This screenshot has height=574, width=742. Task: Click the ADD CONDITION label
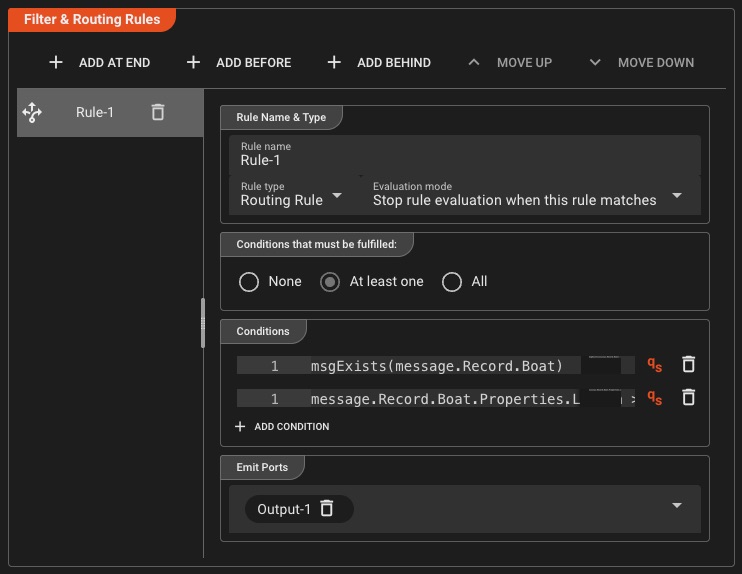point(292,426)
